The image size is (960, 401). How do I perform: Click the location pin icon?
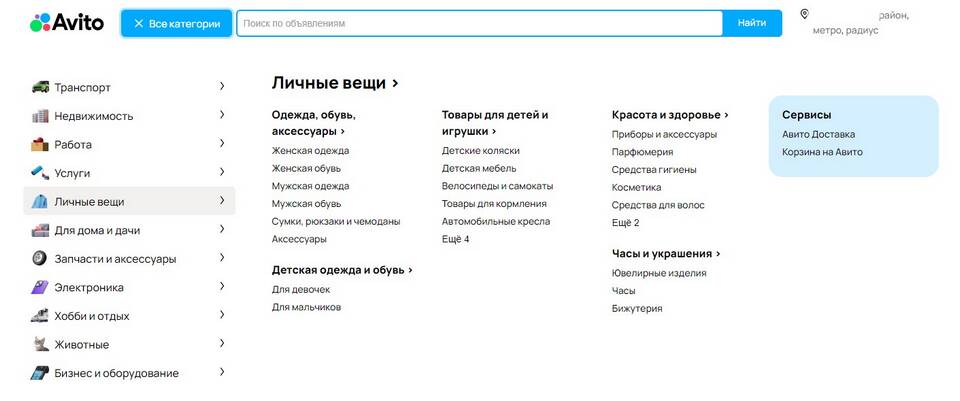pyautogui.click(x=804, y=14)
